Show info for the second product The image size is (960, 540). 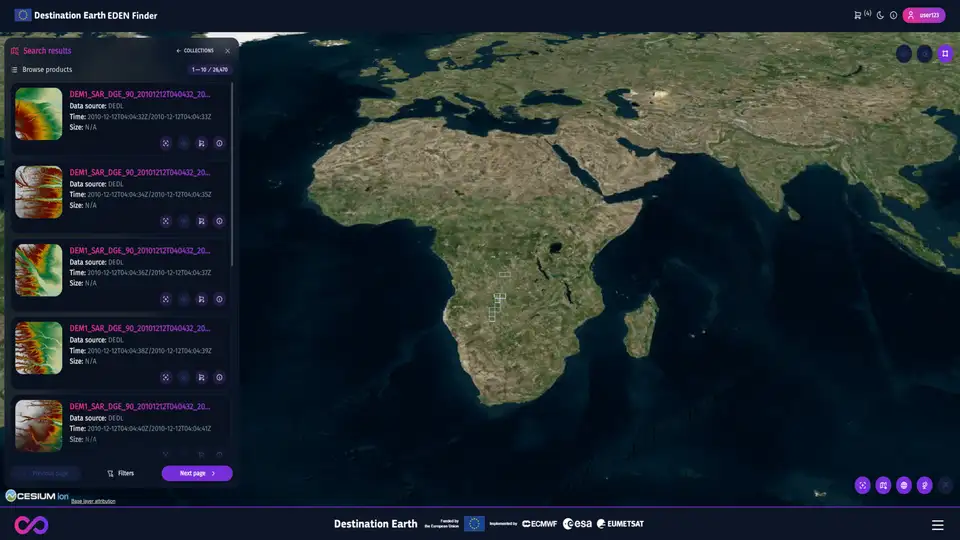[219, 221]
